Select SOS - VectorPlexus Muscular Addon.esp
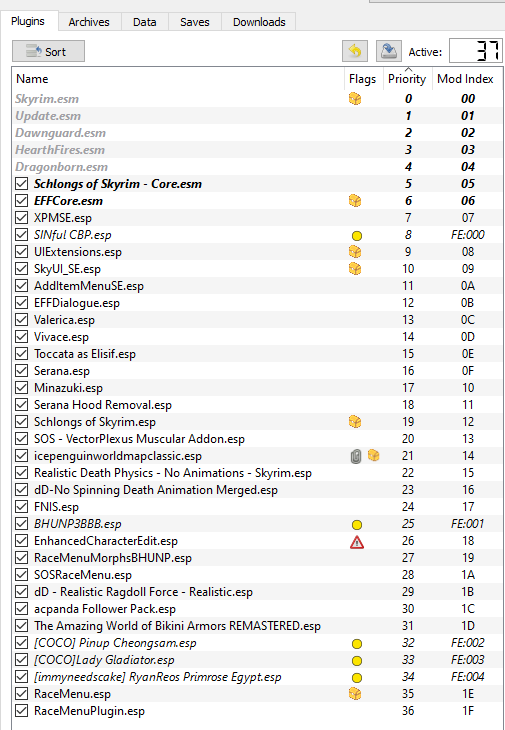 point(139,439)
